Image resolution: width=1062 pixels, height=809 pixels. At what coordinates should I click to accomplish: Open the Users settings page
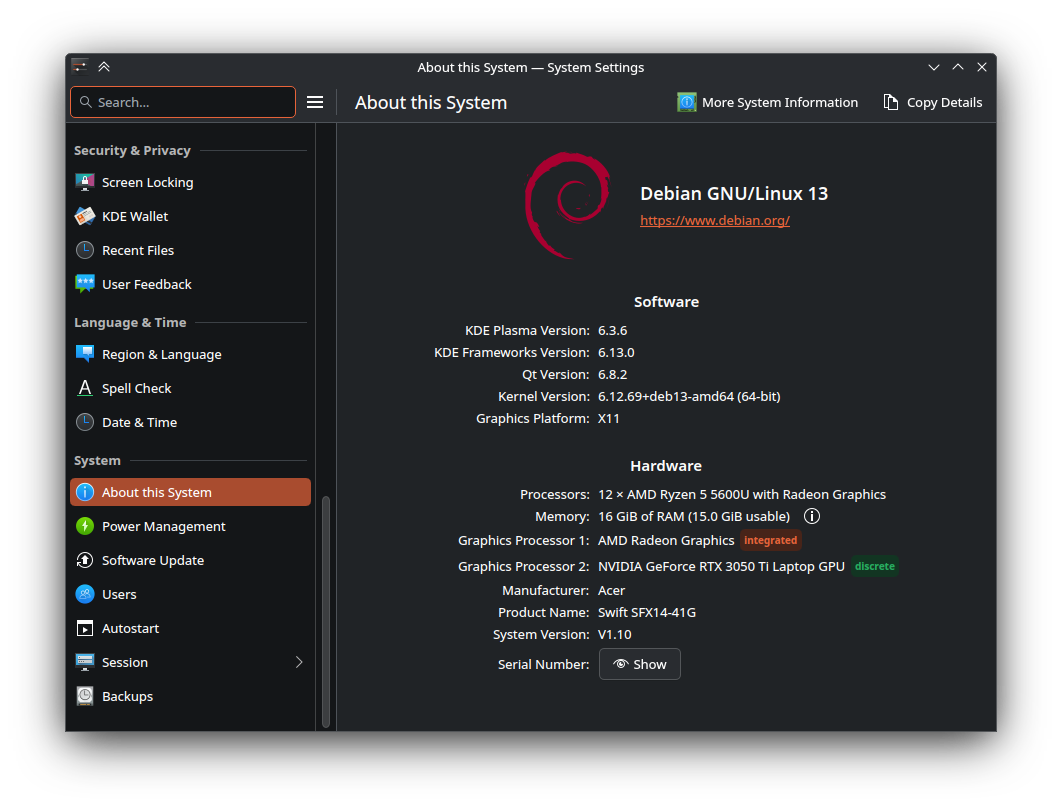pos(119,594)
